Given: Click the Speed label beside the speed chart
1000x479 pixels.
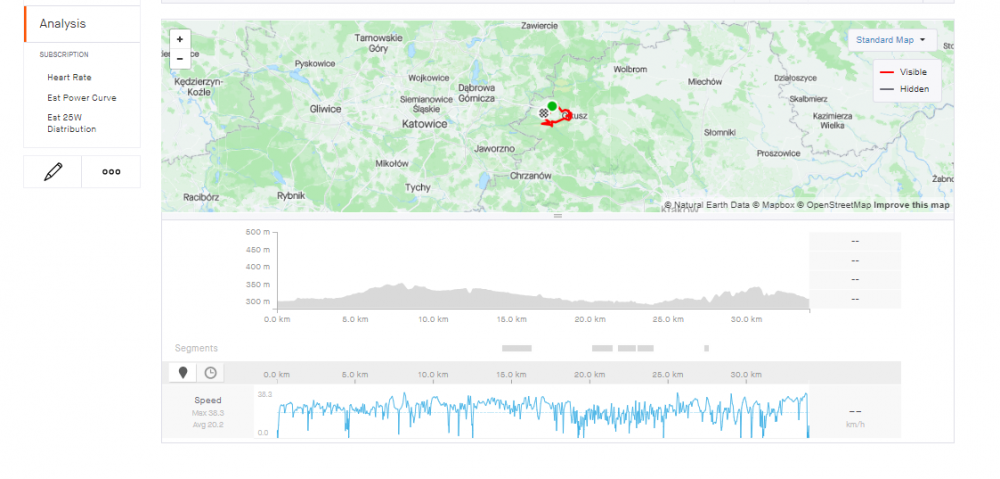Looking at the screenshot, I should coord(207,400).
